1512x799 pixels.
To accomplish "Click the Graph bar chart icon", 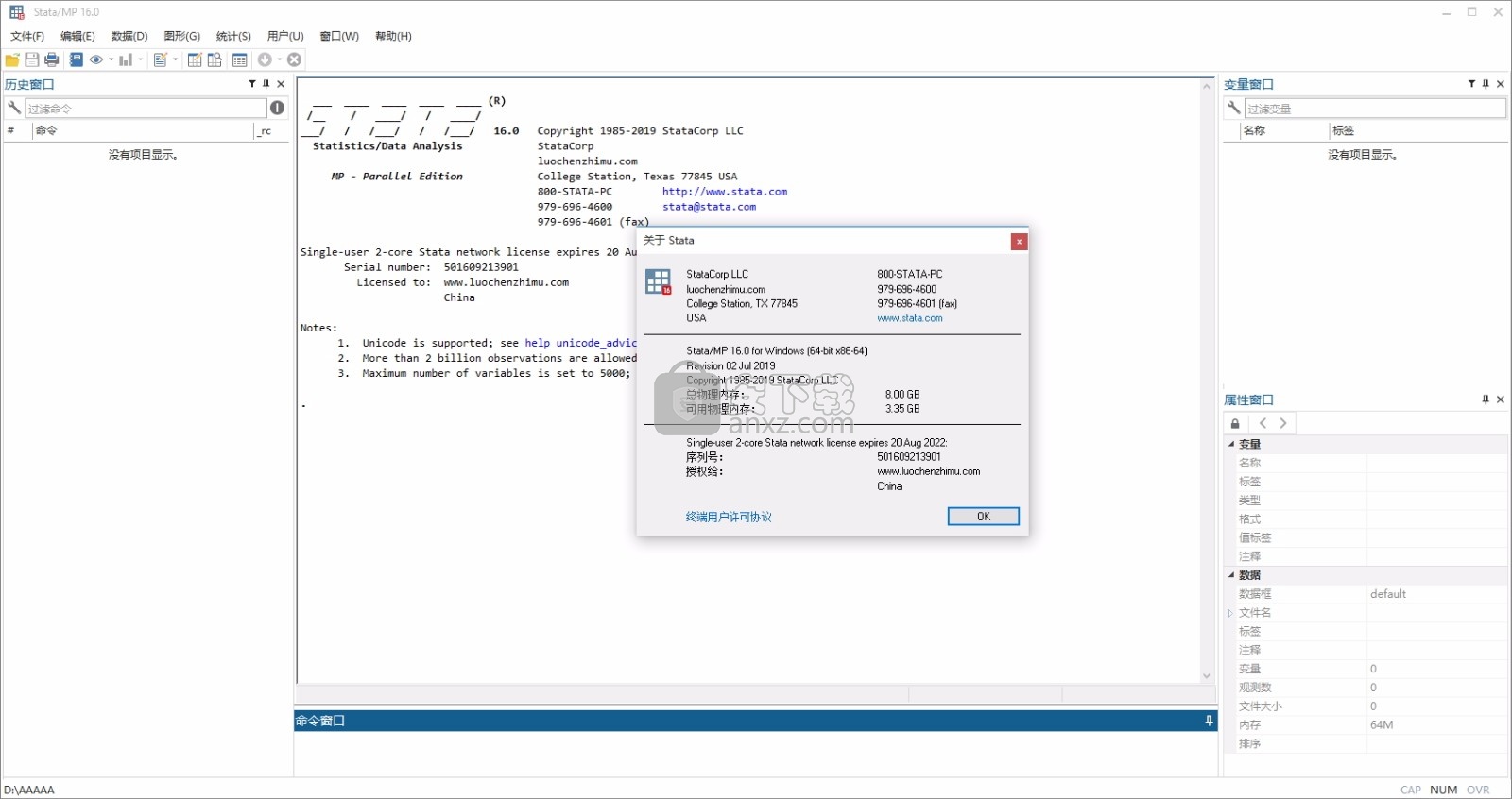I will 126,59.
